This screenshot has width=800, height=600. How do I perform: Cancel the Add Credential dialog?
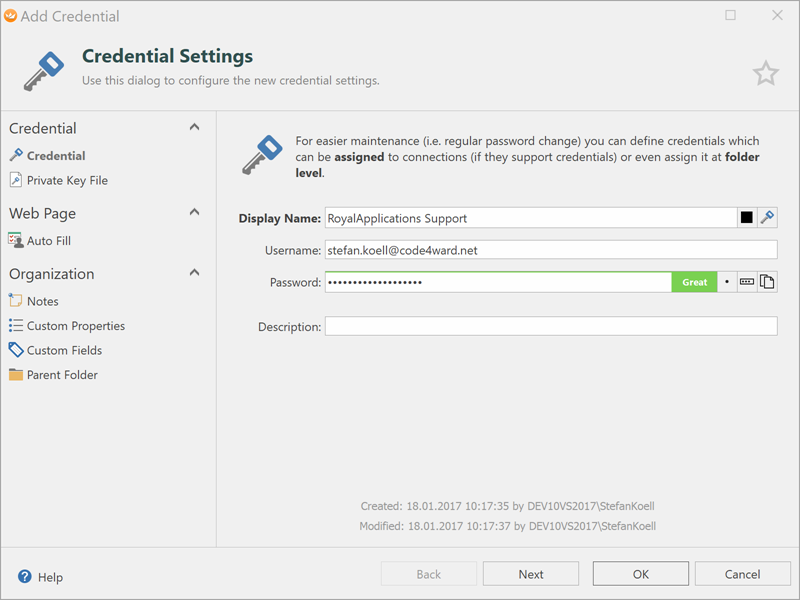pos(742,574)
